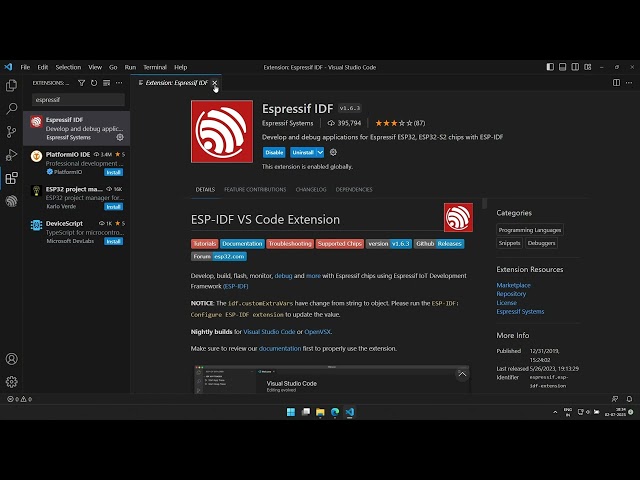Select the Snippets category tag
Image resolution: width=640 pixels, height=480 pixels.
(509, 243)
